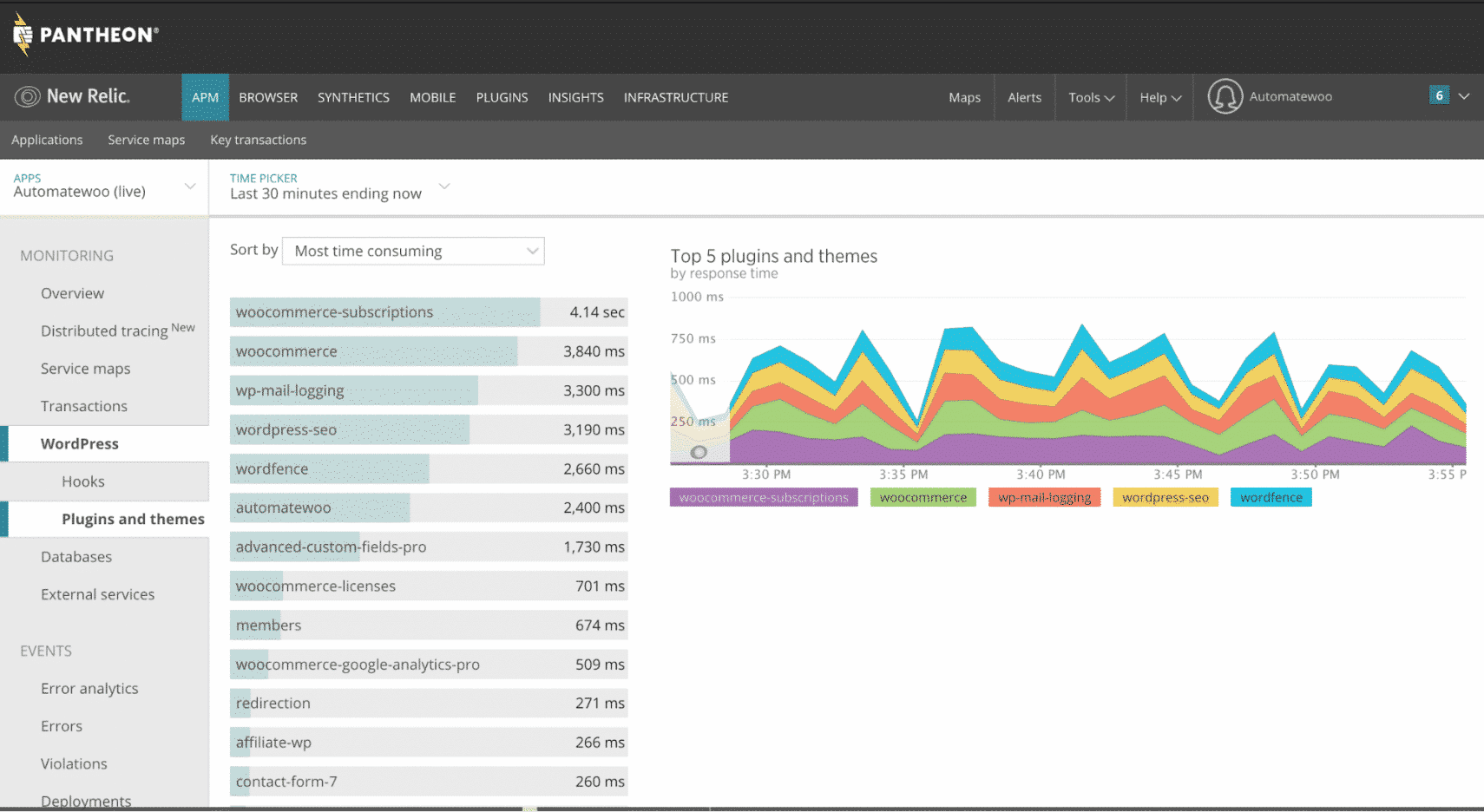Toggle the woocommerce series in the chart legend
Image resolution: width=1484 pixels, height=812 pixels.
[x=923, y=497]
